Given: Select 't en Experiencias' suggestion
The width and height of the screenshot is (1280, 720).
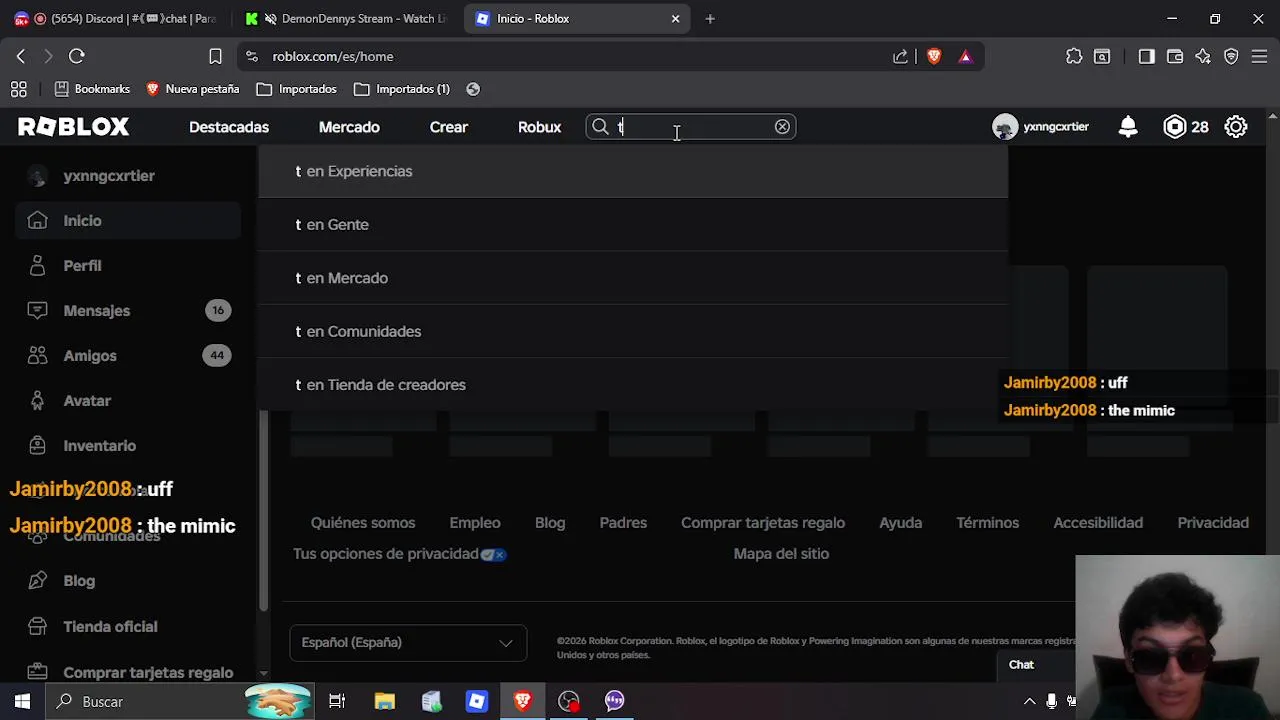Looking at the screenshot, I should pyautogui.click(x=633, y=171).
